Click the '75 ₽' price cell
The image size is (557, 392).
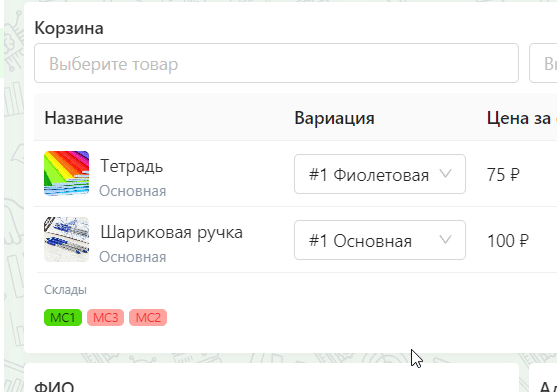tap(503, 175)
